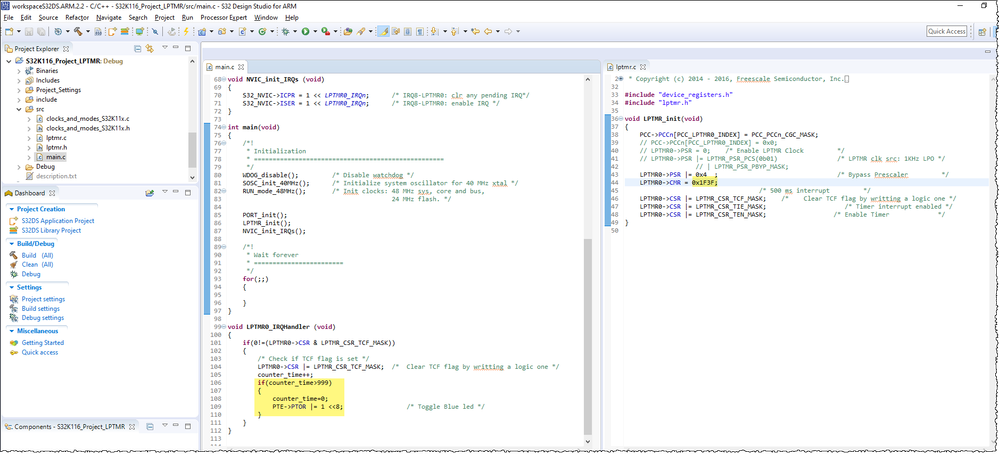The image size is (999, 454).
Task: Click the Forward navigation arrow
Action: [508, 31]
